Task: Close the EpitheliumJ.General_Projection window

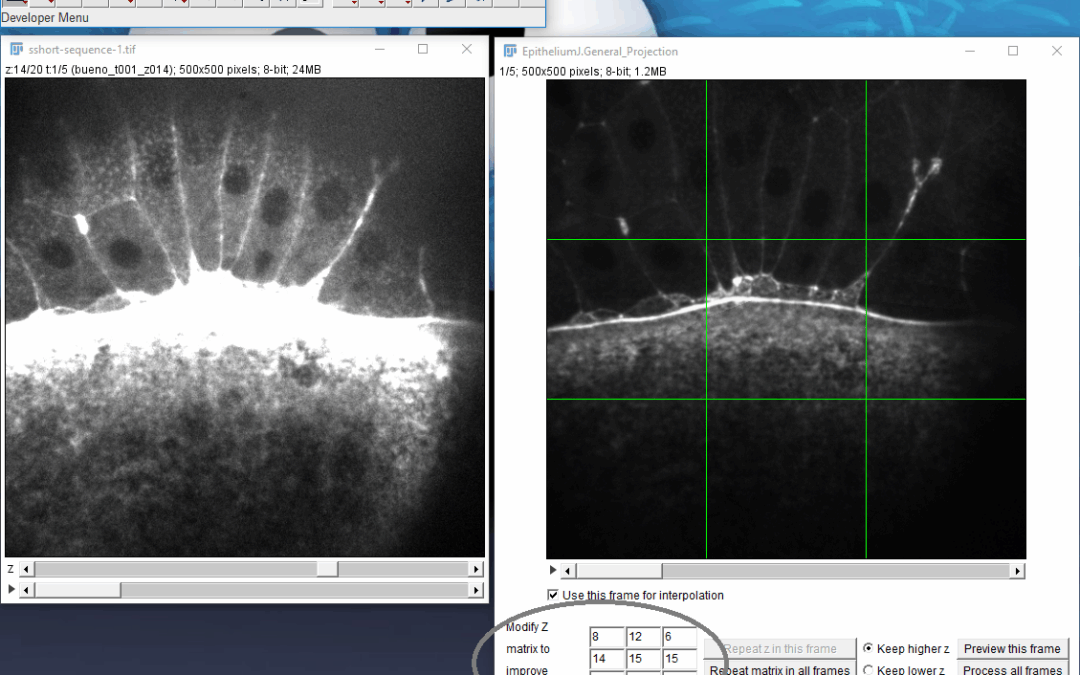Action: pos(1057,51)
